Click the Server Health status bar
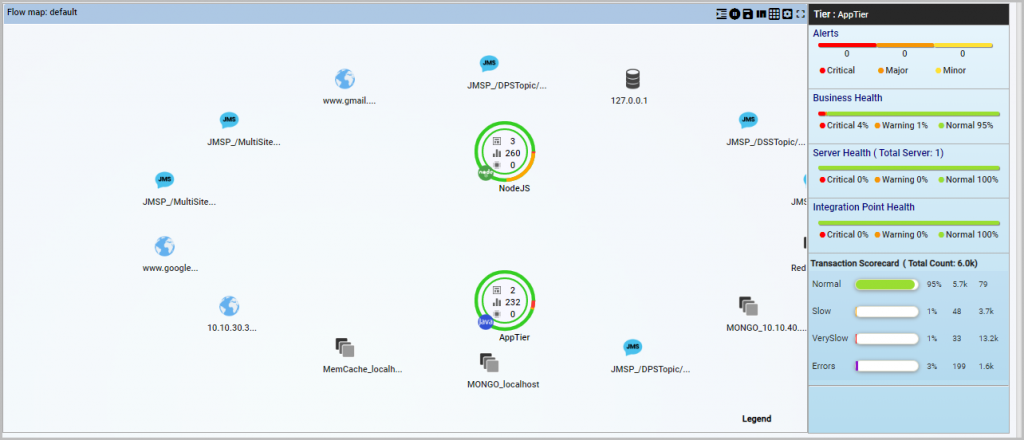Screen dimensions: 1024x440 [908, 168]
